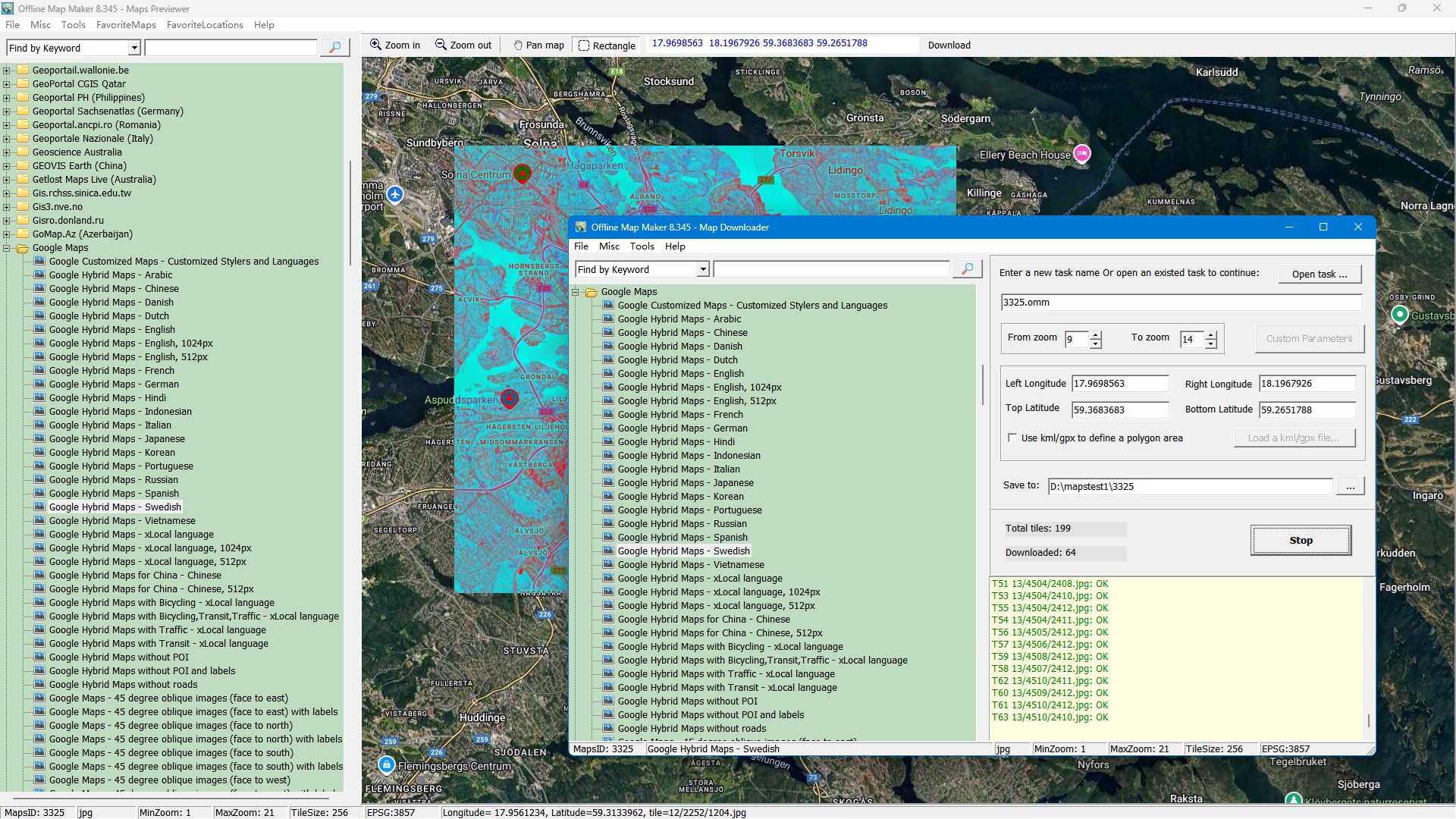The image size is (1456, 819).
Task: Click the main window search magnifier icon
Action: [x=334, y=48]
